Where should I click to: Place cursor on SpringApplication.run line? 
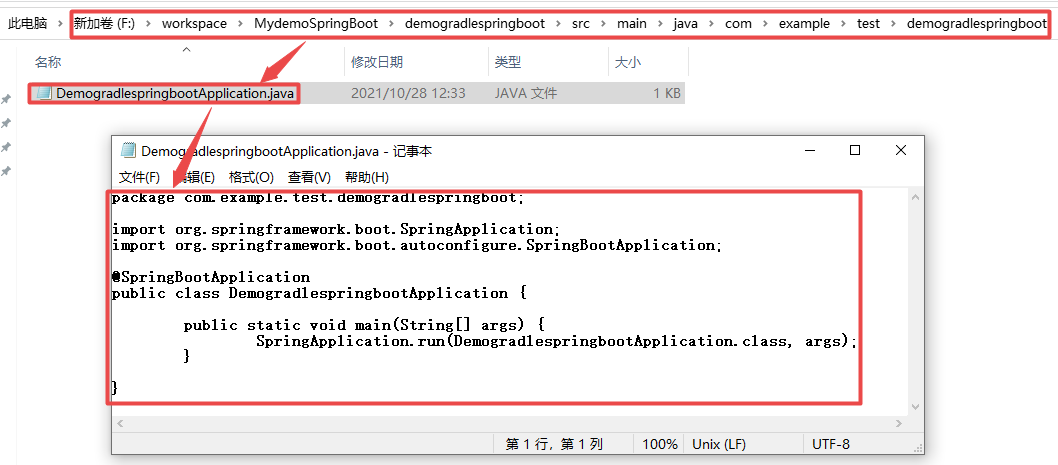click(x=556, y=341)
